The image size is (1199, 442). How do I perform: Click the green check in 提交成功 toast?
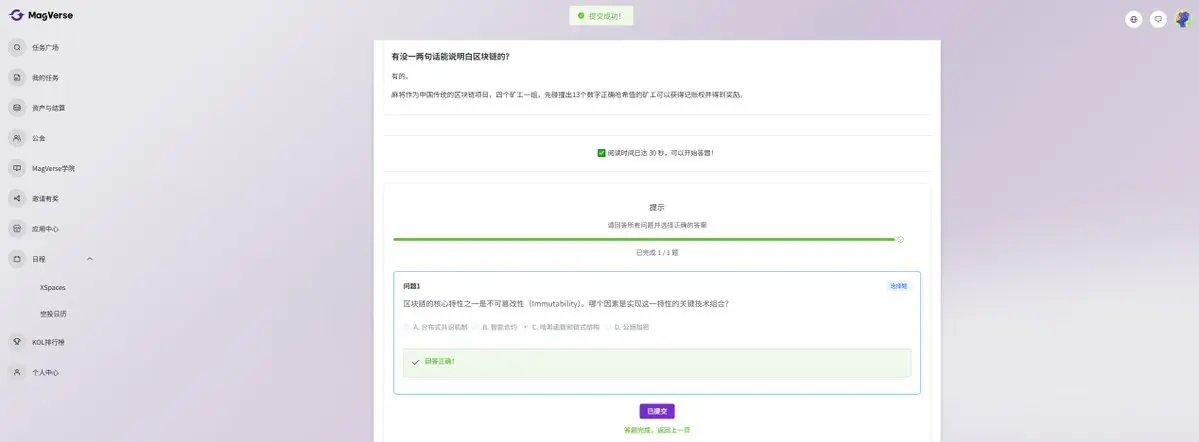[x=581, y=15]
